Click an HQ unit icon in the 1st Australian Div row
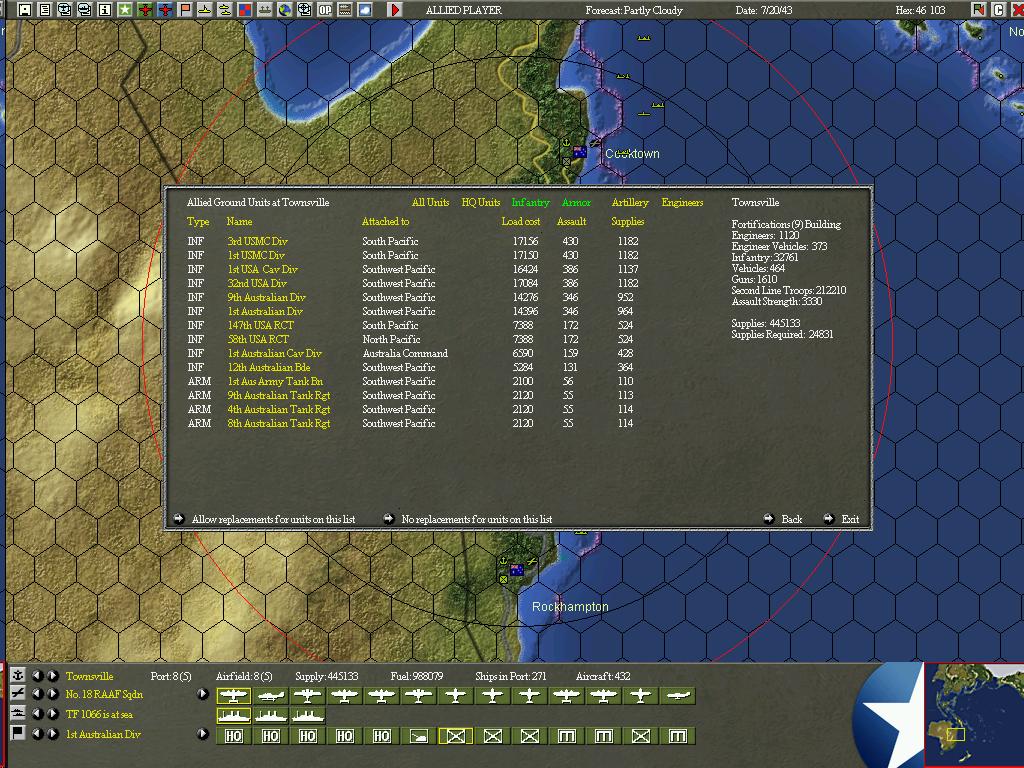The width and height of the screenshot is (1024, 768). [x=234, y=736]
